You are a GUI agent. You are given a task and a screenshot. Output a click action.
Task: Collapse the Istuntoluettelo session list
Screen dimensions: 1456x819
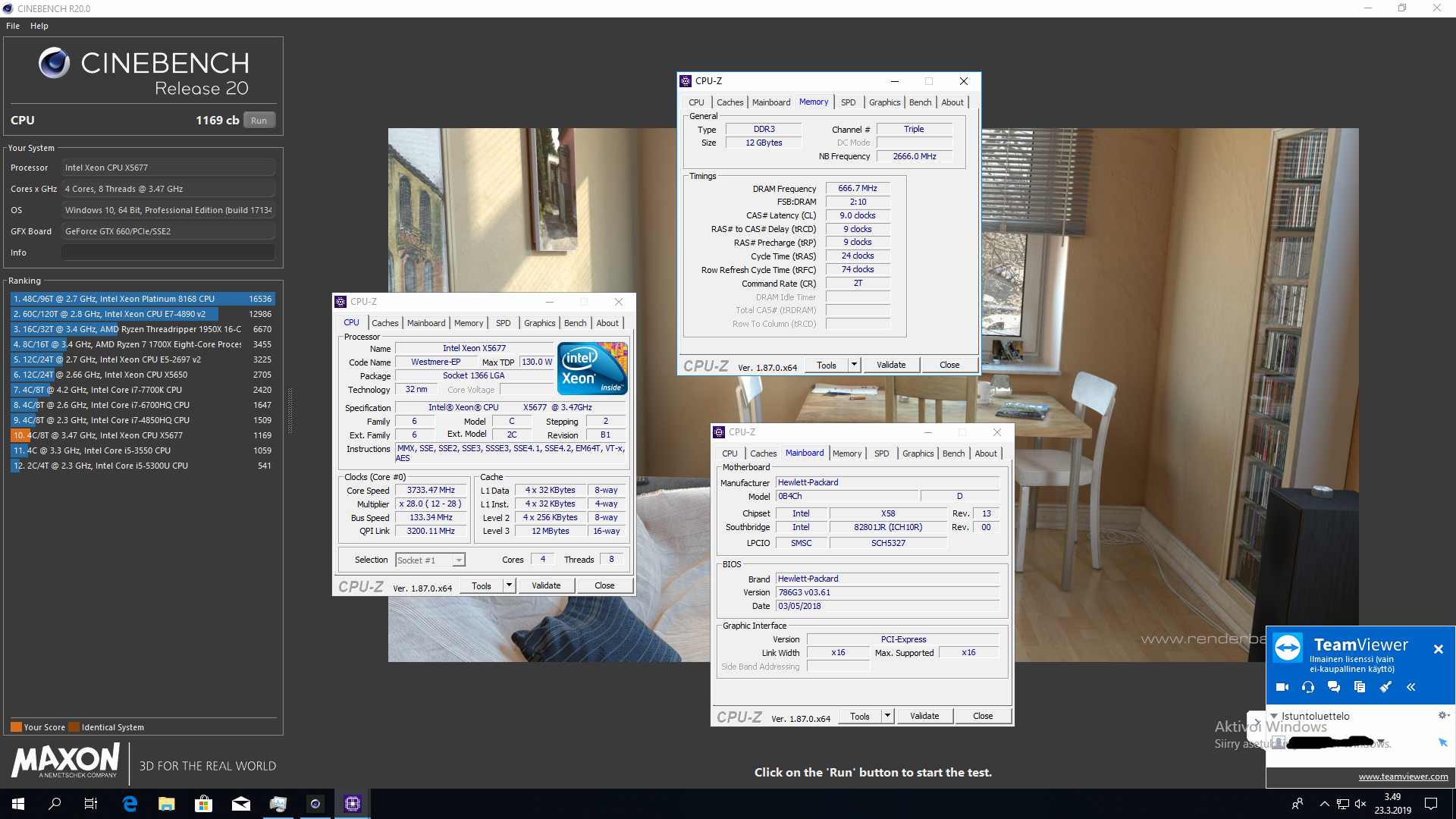click(x=1275, y=716)
